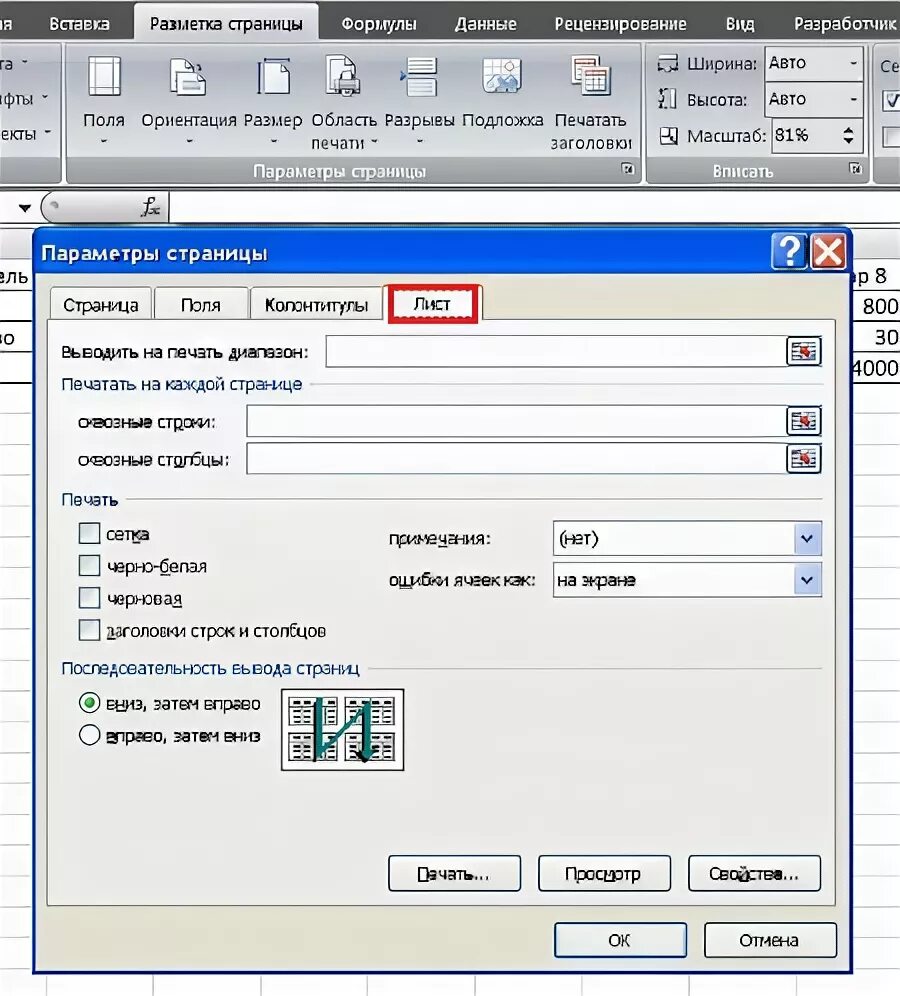Open the Данные ribbon tab
Screen dimensions: 900x996
(486, 24)
